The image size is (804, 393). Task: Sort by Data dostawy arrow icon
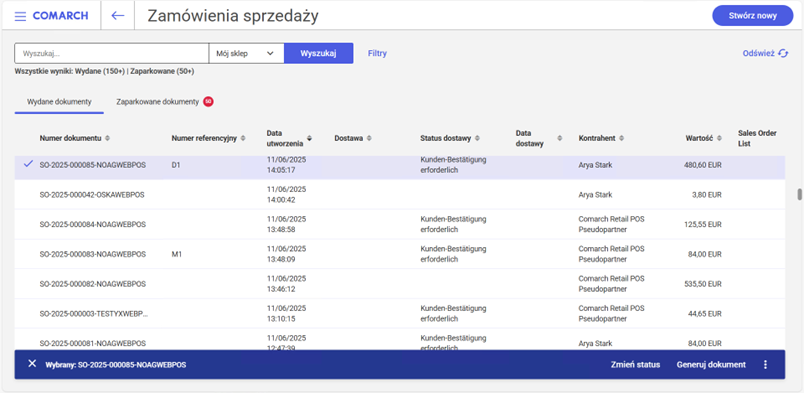559,138
